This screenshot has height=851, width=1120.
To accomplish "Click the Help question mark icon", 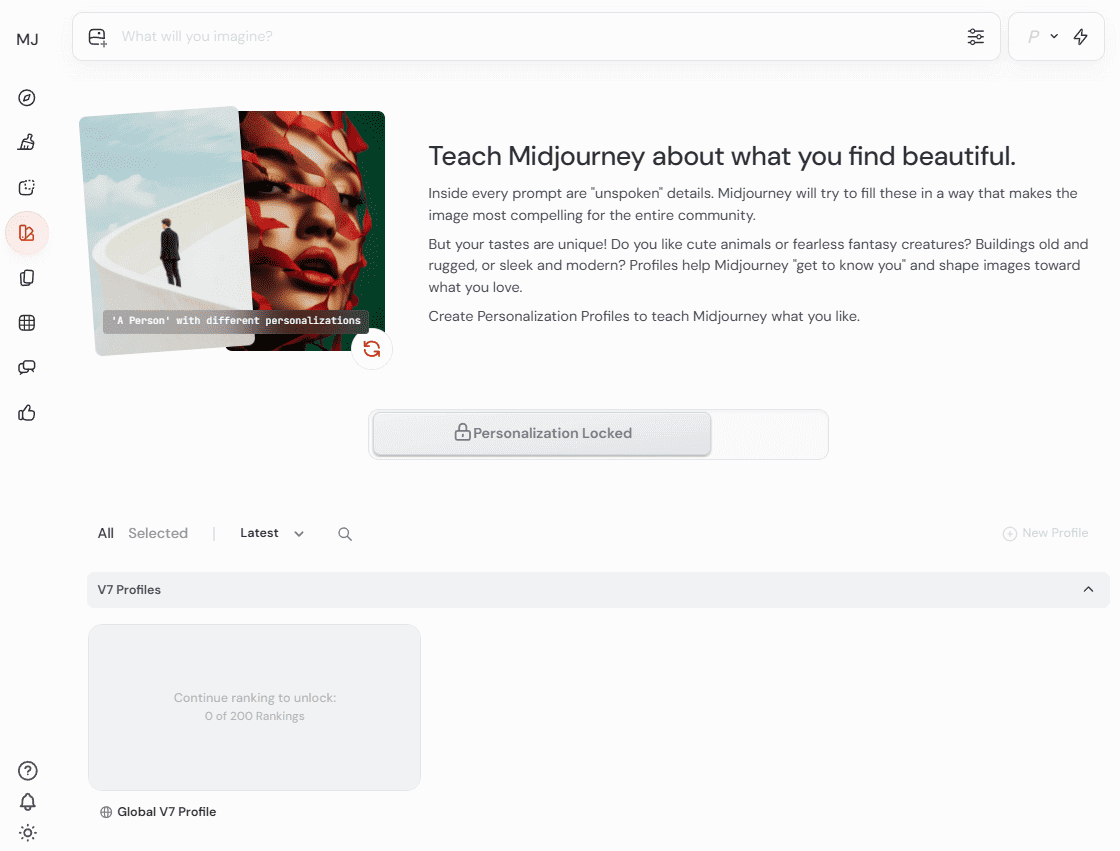I will (28, 770).
